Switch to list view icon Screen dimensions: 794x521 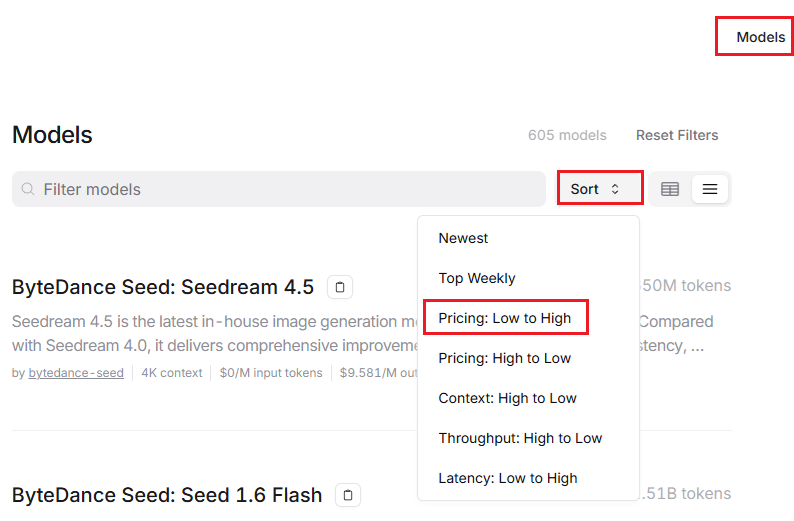pos(710,189)
